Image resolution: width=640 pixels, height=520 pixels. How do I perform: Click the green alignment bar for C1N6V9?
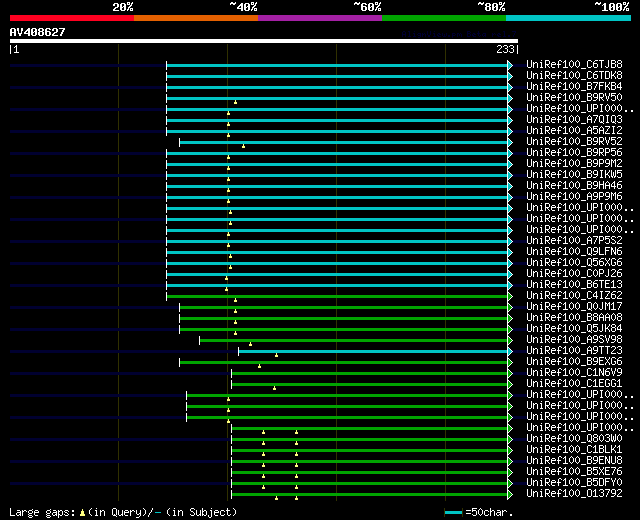point(369,374)
